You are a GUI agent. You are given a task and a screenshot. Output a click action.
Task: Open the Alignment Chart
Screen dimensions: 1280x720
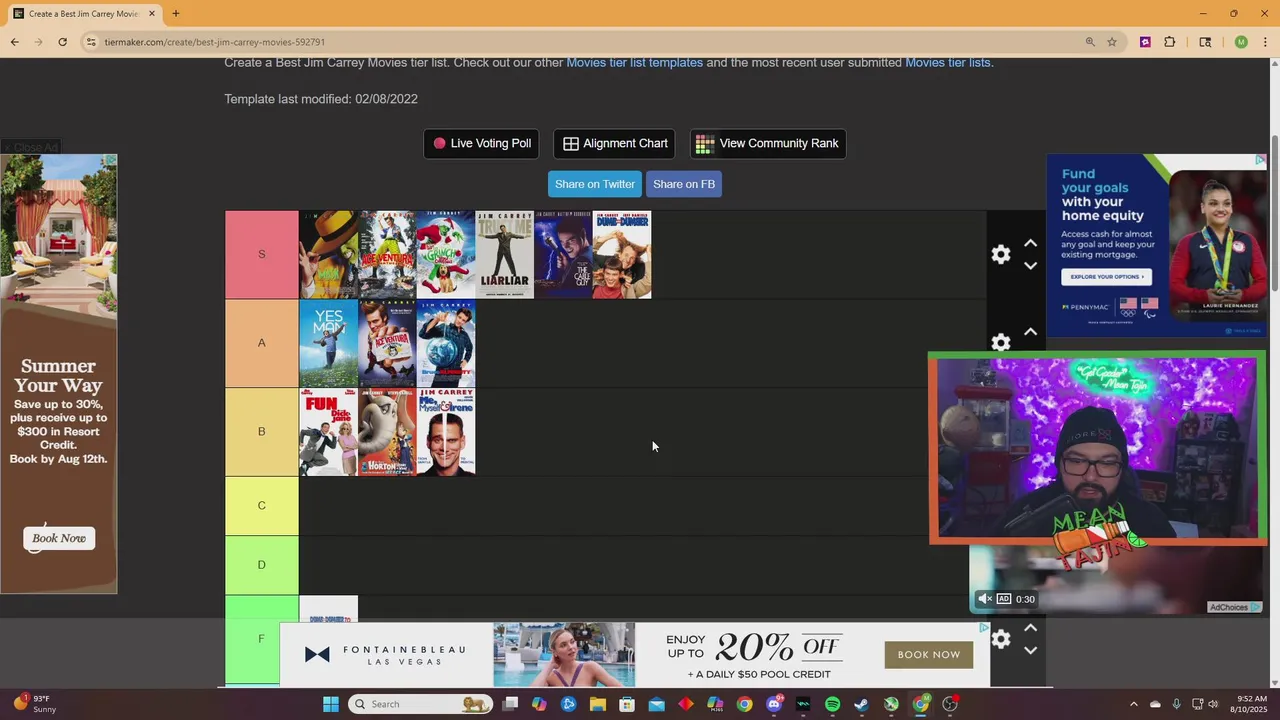pyautogui.click(x=614, y=143)
